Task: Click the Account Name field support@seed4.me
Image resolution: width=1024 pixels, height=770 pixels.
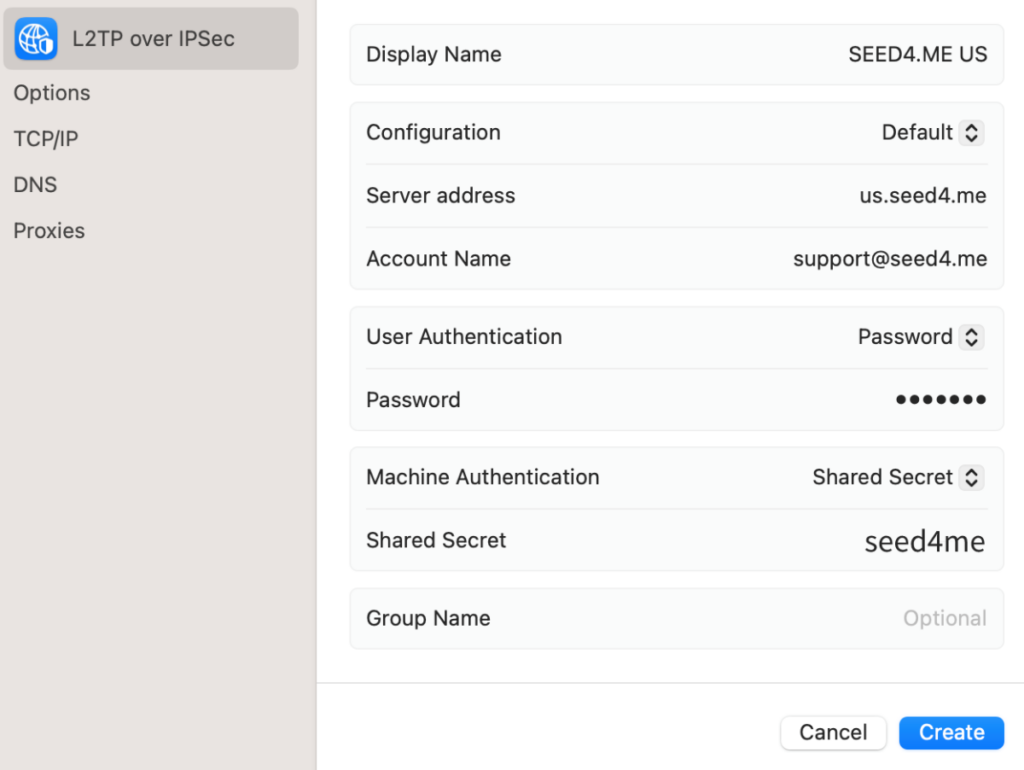Action: click(889, 259)
